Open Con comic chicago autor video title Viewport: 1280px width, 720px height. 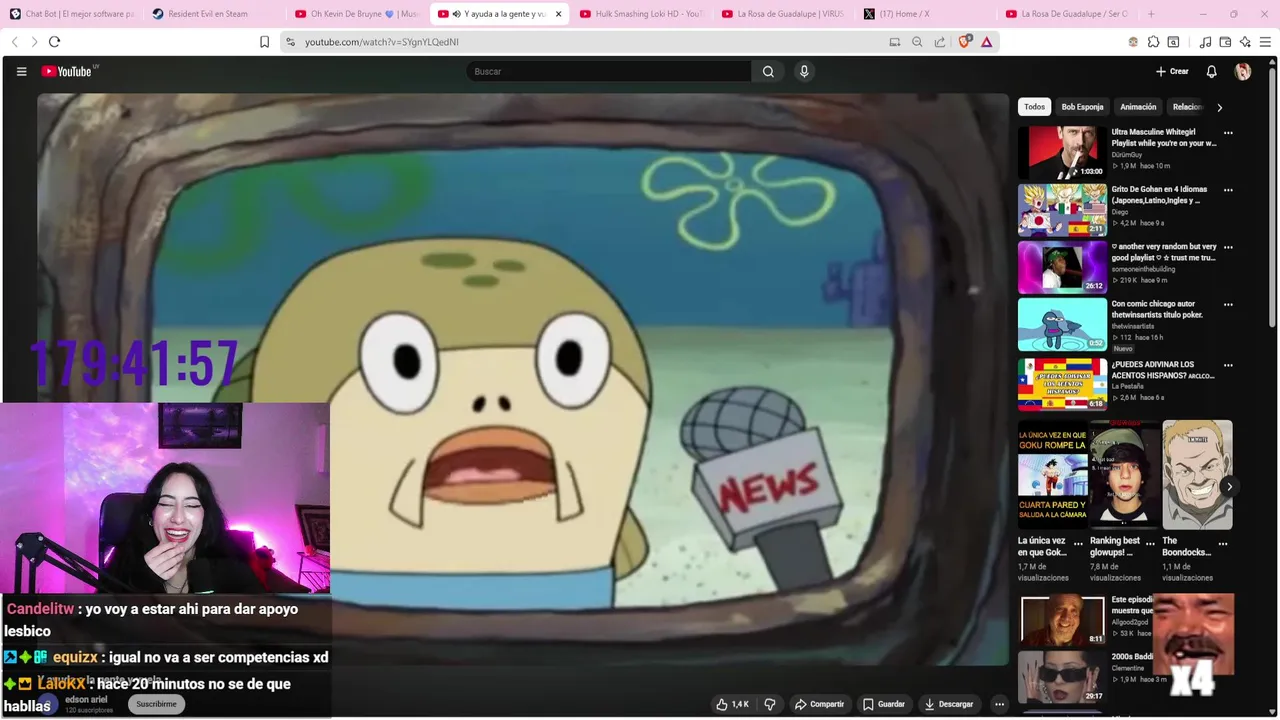[x=1157, y=309]
